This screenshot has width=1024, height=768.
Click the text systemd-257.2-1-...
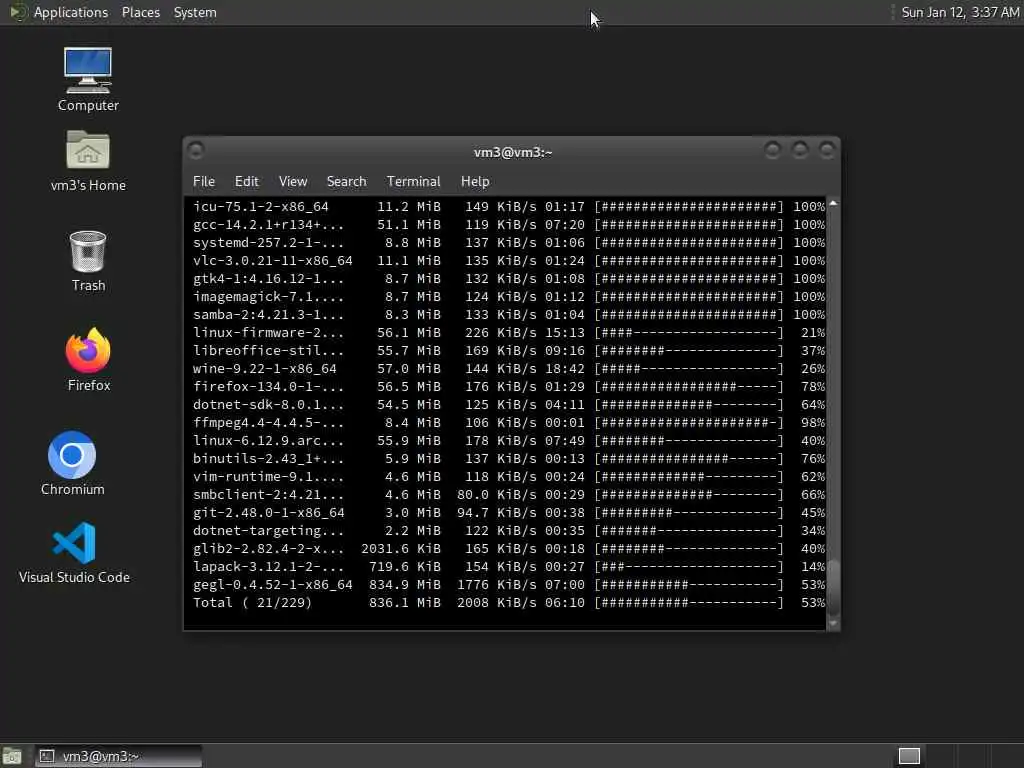point(268,242)
